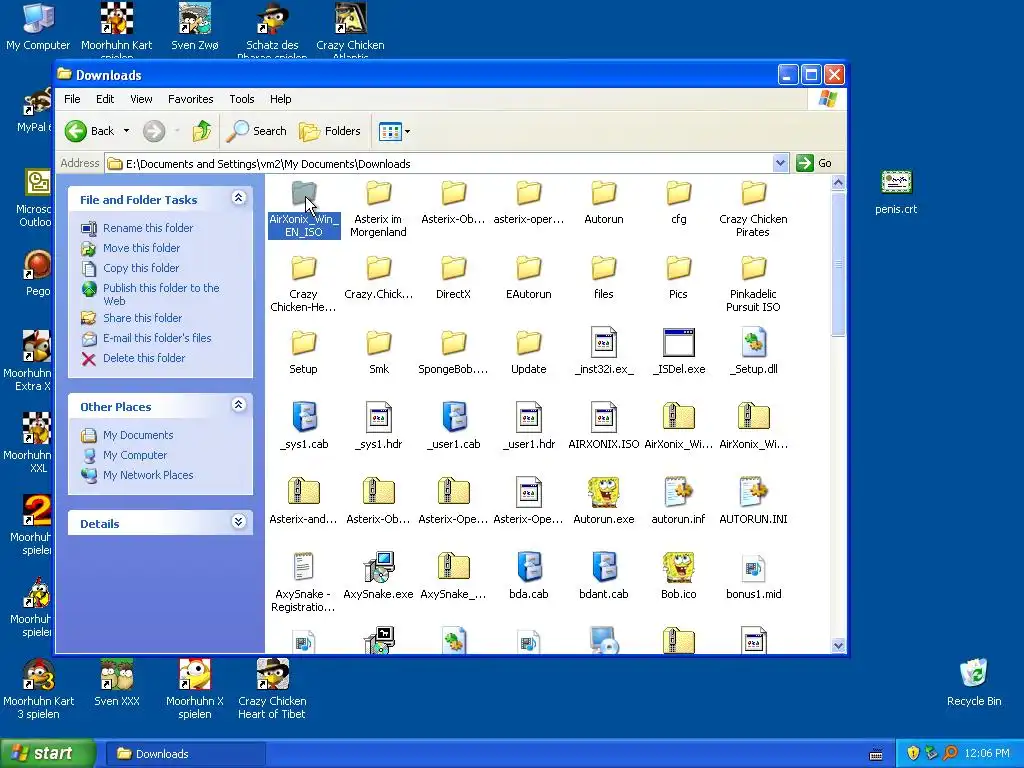Click Publish this folder to the Web
The height and width of the screenshot is (768, 1024).
(161, 295)
